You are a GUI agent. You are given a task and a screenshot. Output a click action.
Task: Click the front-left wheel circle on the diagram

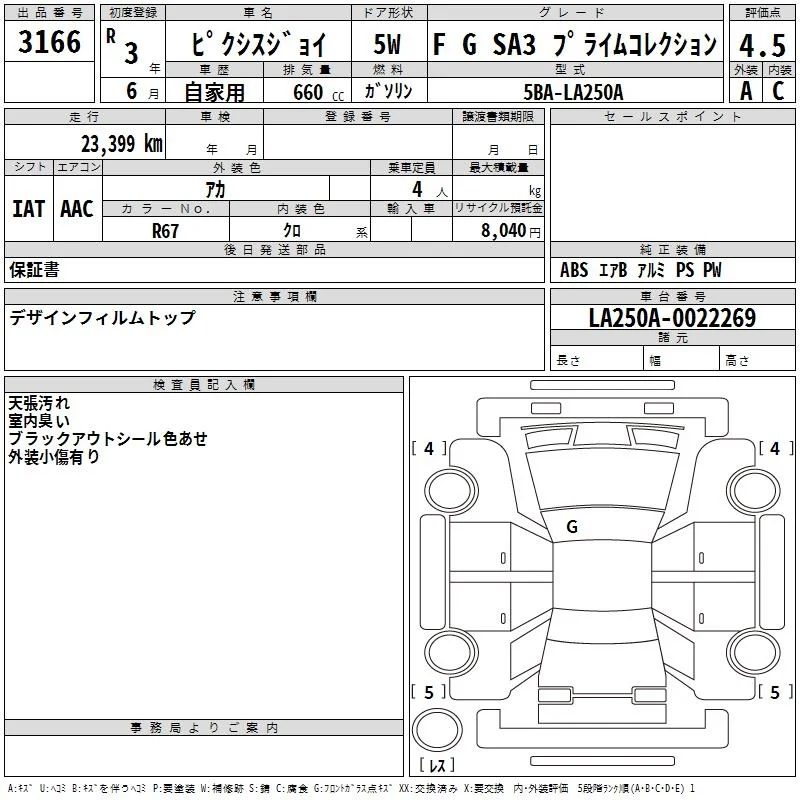click(x=451, y=491)
